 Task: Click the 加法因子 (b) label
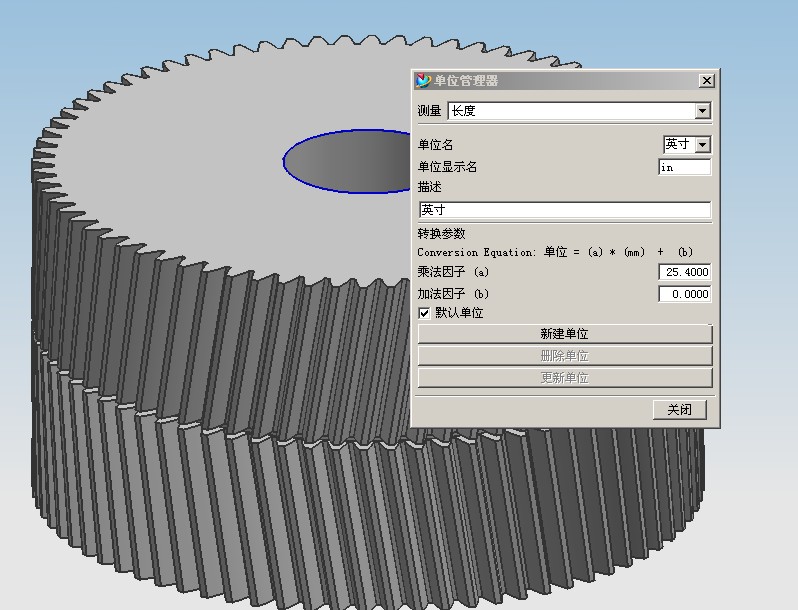coord(453,294)
